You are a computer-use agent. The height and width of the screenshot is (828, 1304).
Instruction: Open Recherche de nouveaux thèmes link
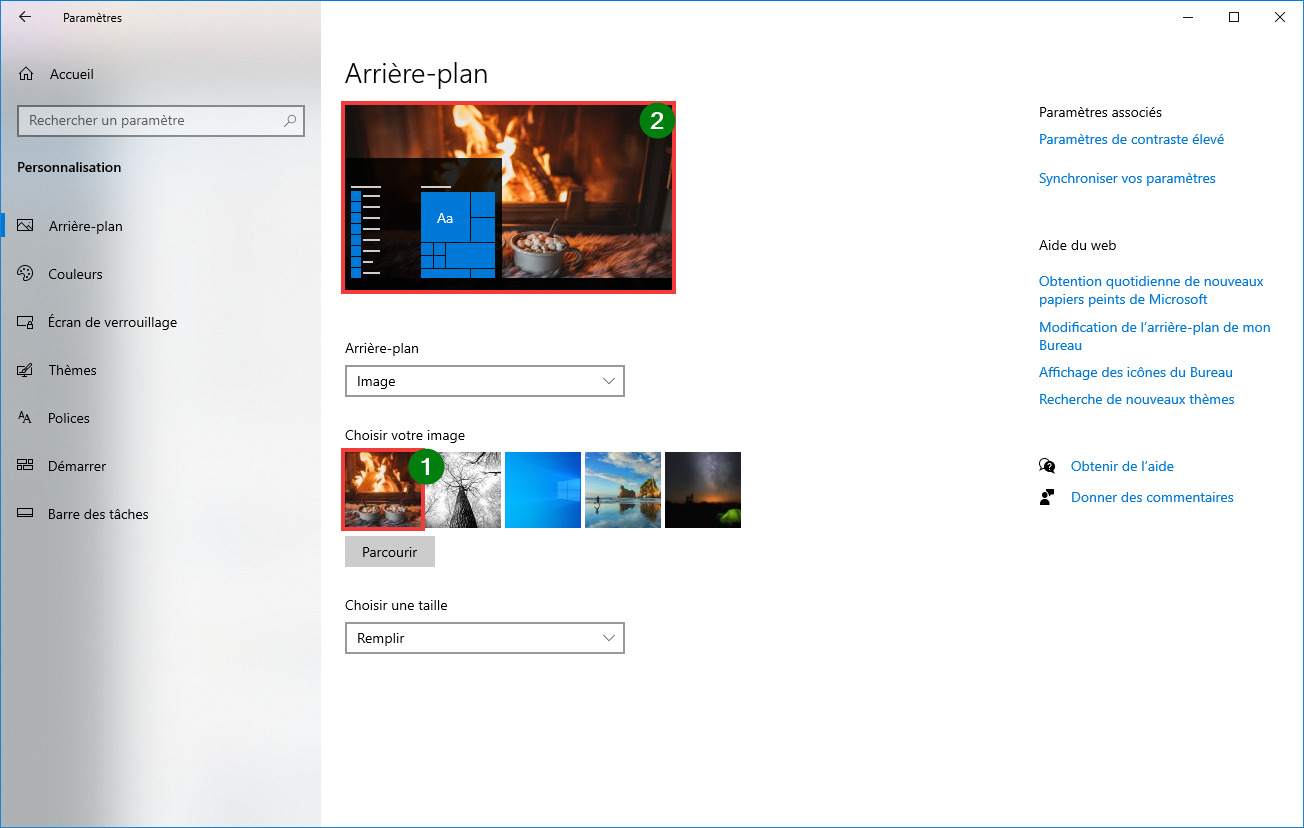tap(1137, 399)
